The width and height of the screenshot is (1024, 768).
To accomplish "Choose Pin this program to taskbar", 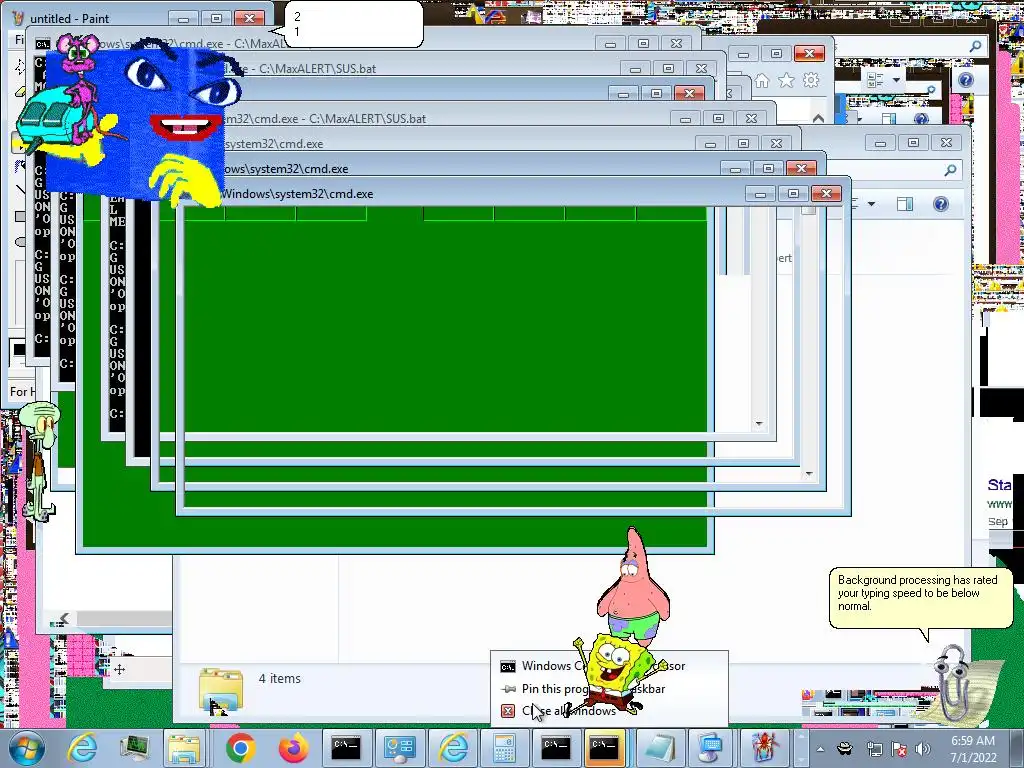I will pos(593,688).
